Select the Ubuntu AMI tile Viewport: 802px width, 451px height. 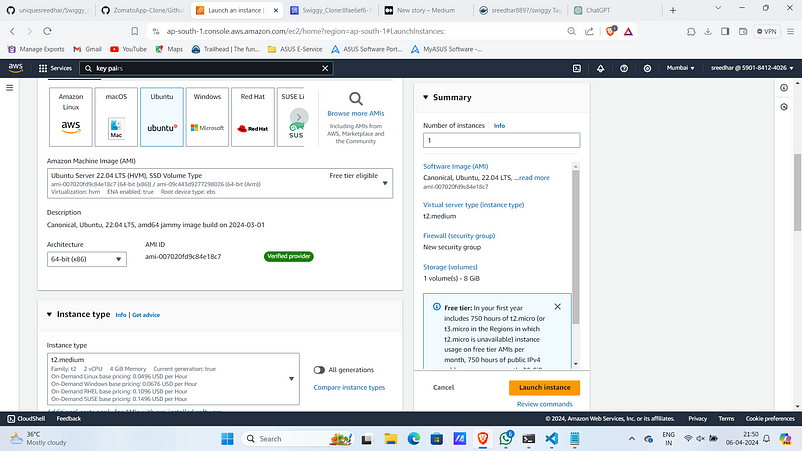point(162,117)
